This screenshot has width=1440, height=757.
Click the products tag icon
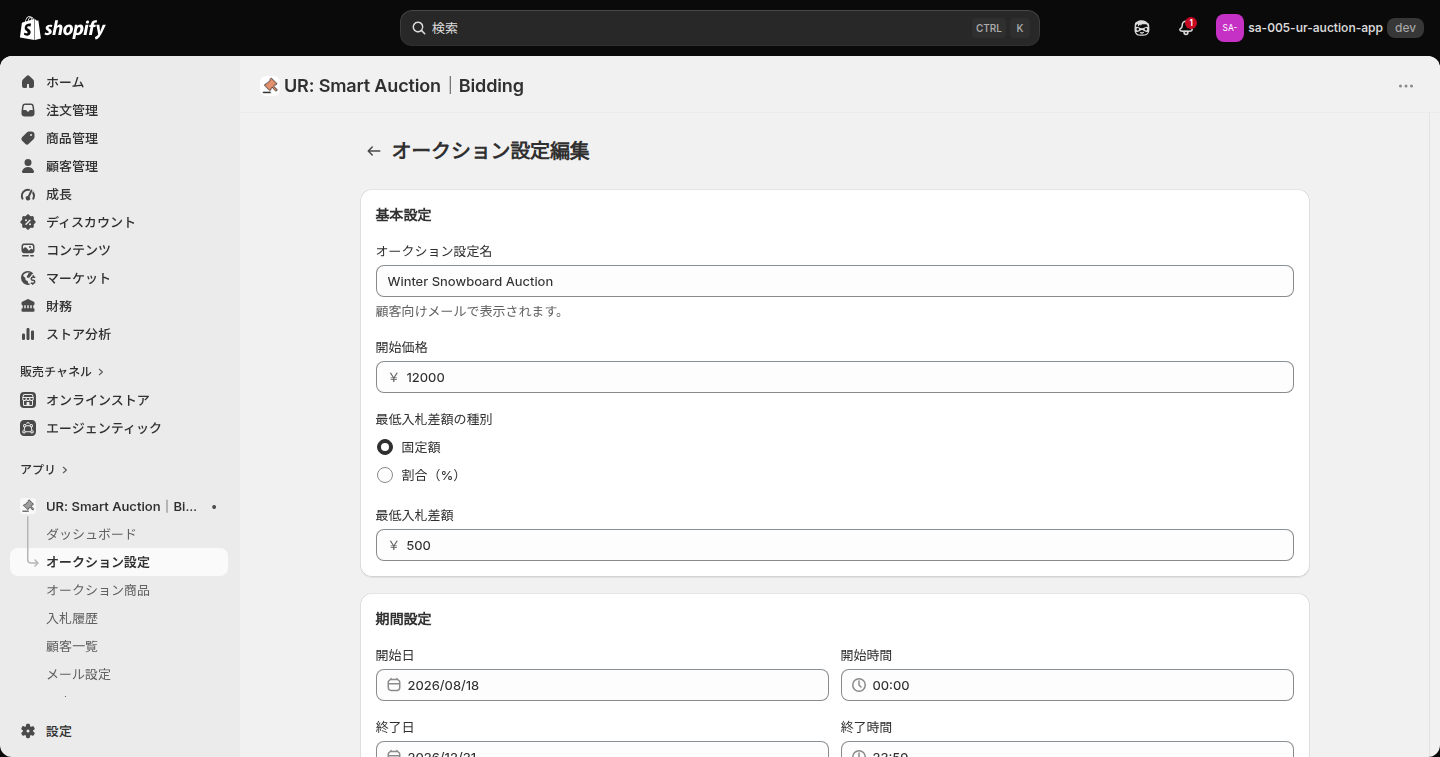tap(28, 138)
